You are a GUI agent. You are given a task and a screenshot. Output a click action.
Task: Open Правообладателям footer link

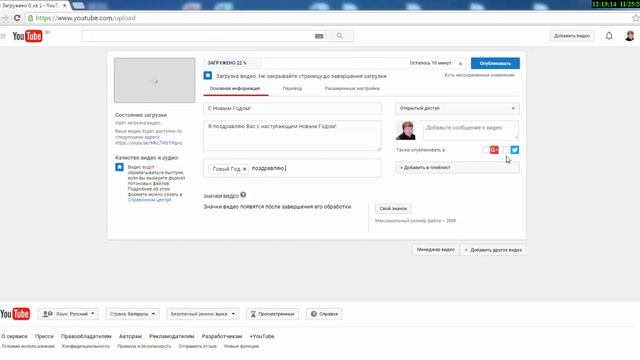tap(86, 336)
